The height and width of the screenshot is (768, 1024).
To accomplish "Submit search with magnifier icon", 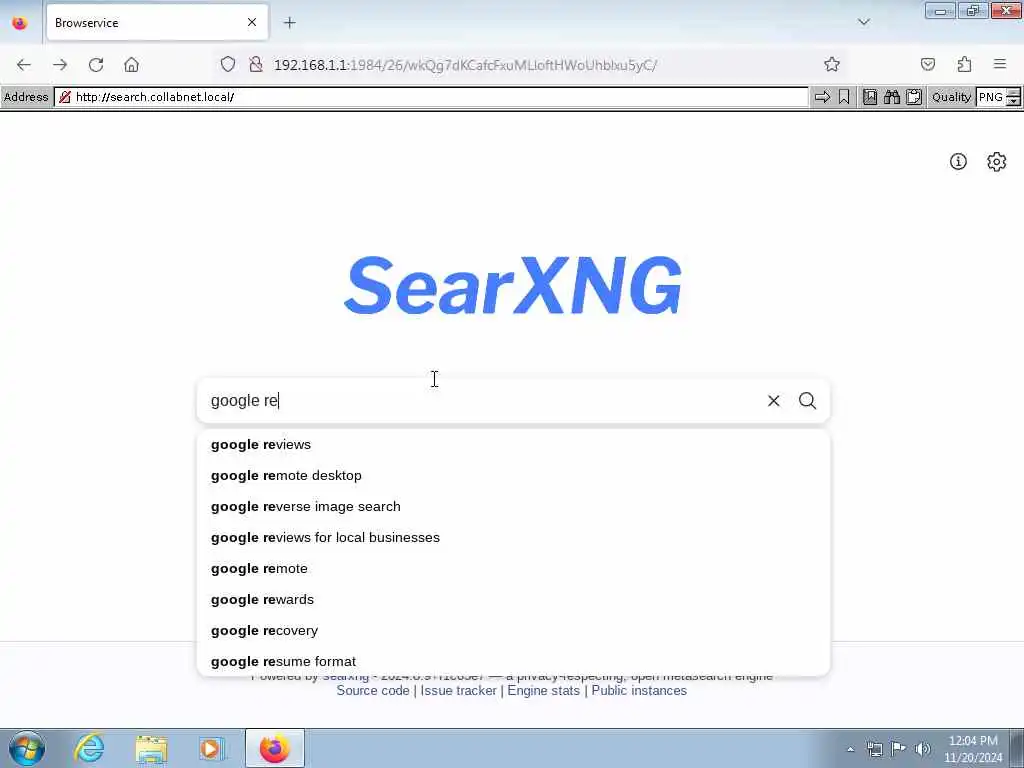I will pos(807,401).
